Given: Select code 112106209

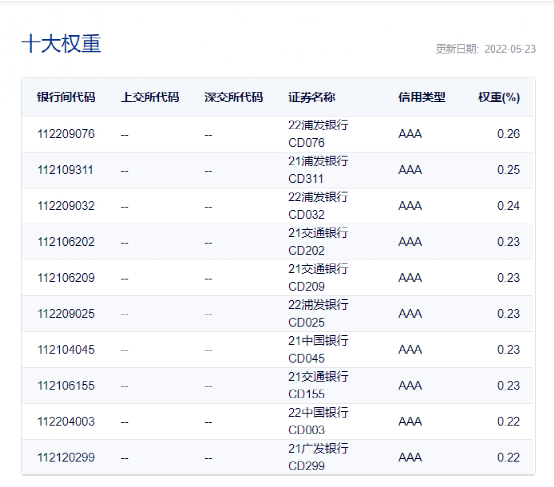Looking at the screenshot, I should 66,278.
